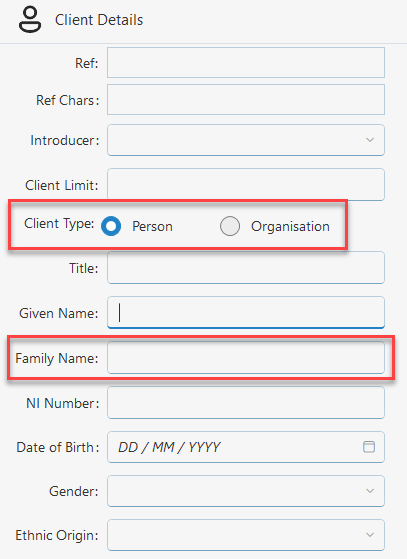Open the Date of Birth calendar picker icon
This screenshot has height=559, width=407.
(369, 447)
